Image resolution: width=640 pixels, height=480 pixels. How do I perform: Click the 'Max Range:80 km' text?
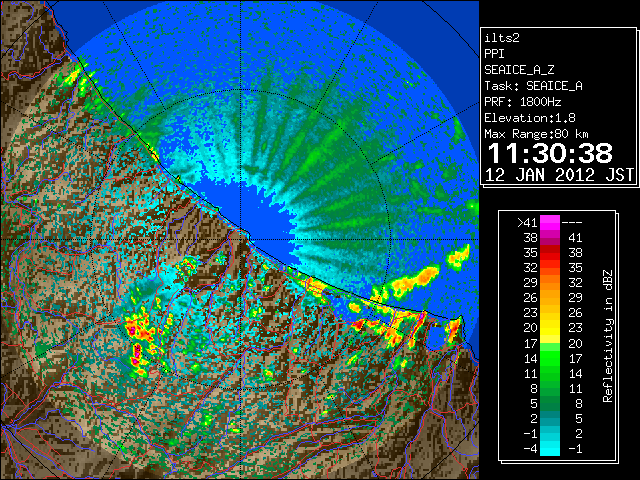click(x=536, y=134)
